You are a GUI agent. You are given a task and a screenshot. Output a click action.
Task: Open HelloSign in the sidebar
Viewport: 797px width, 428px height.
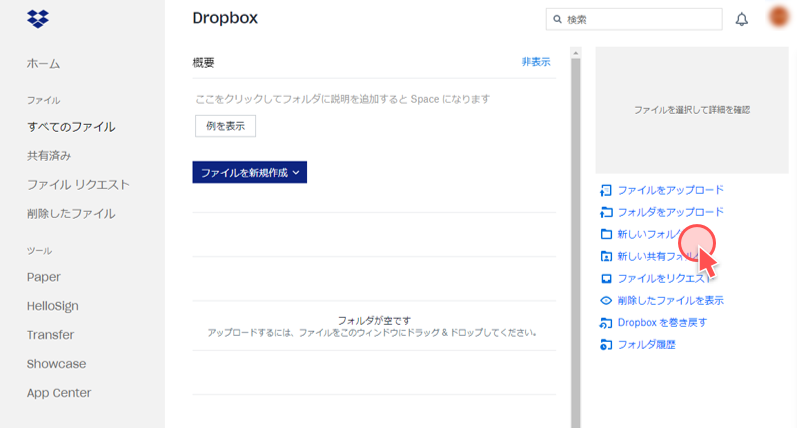tap(53, 306)
